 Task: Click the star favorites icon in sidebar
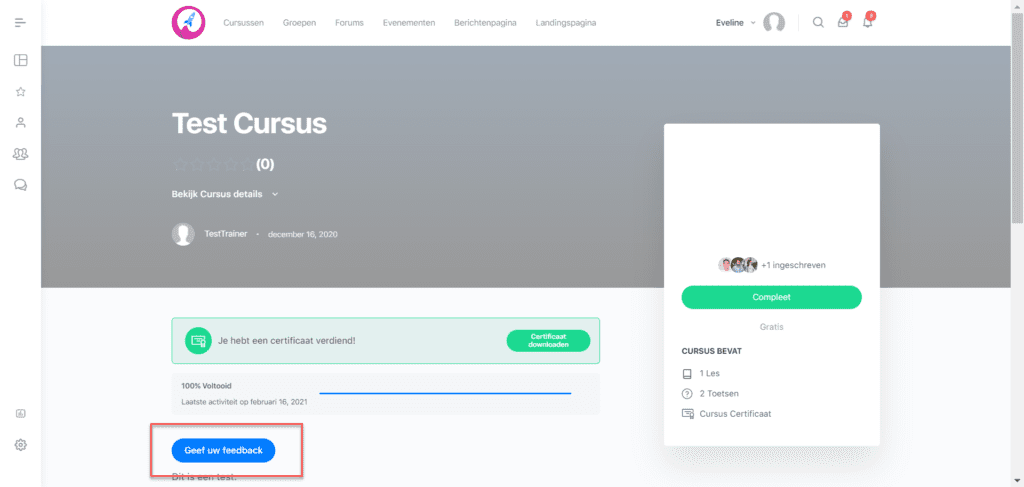pyautogui.click(x=20, y=92)
